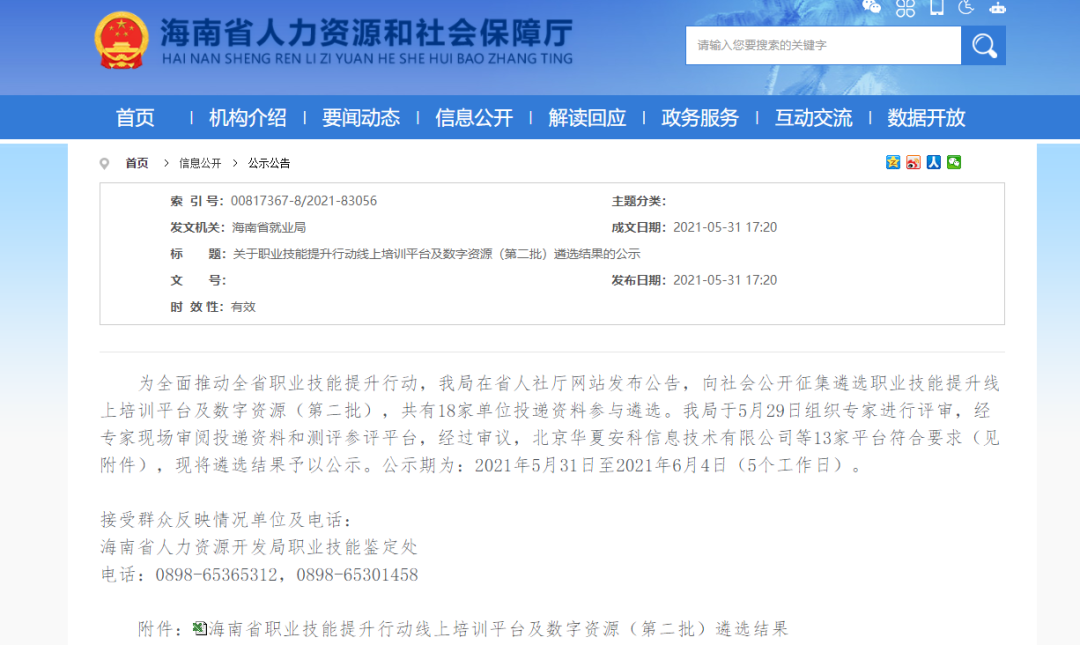Click the app matrix grid icon

(x=906, y=8)
